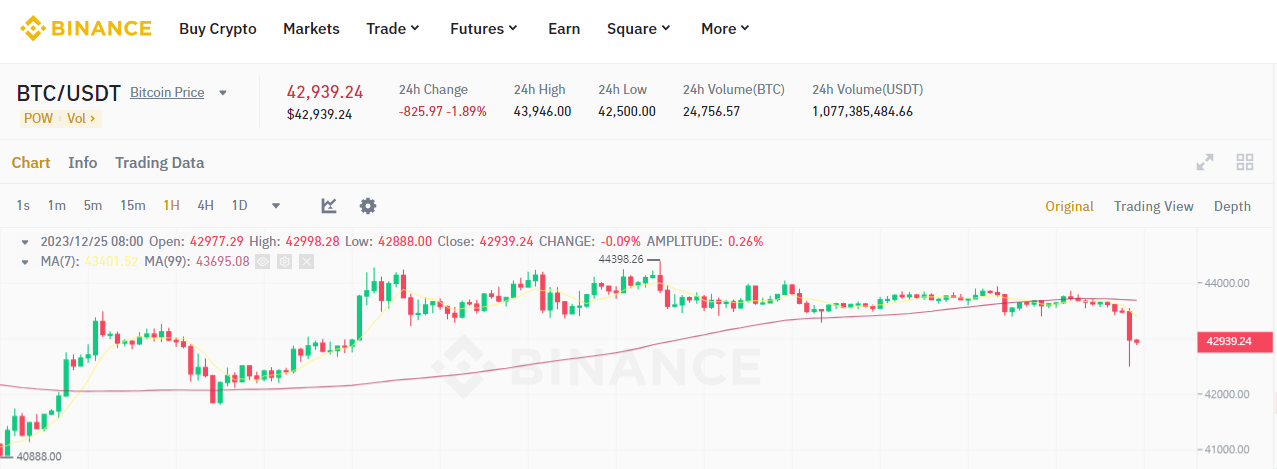Switch to the Chart tab
1277x469 pixels.
31,163
